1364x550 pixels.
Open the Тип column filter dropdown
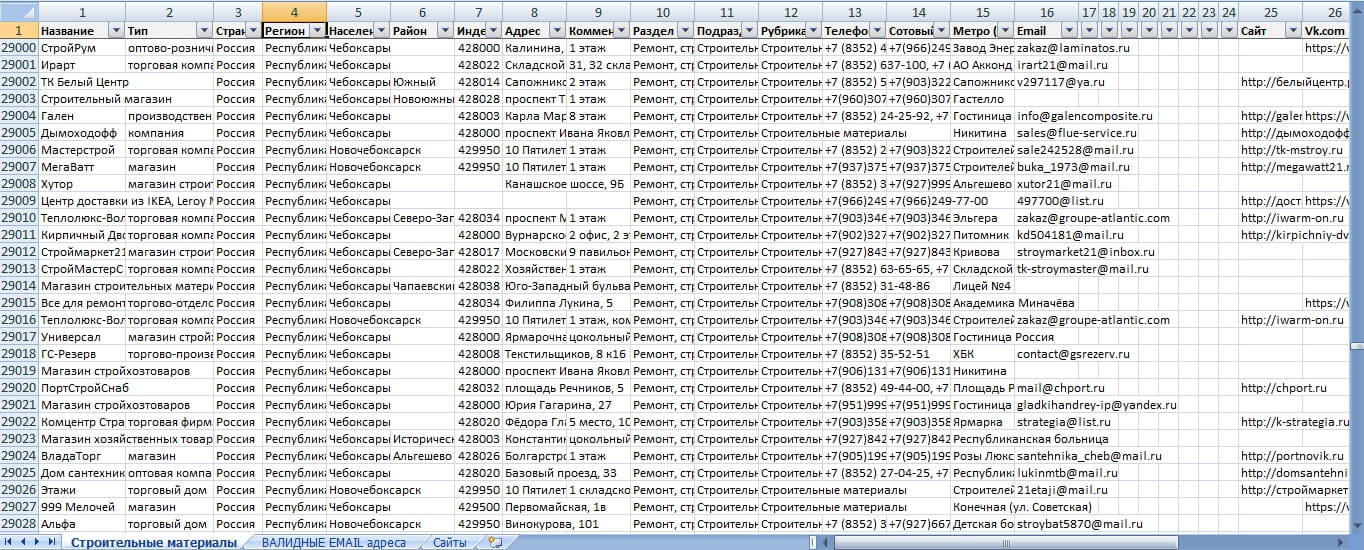(x=204, y=31)
